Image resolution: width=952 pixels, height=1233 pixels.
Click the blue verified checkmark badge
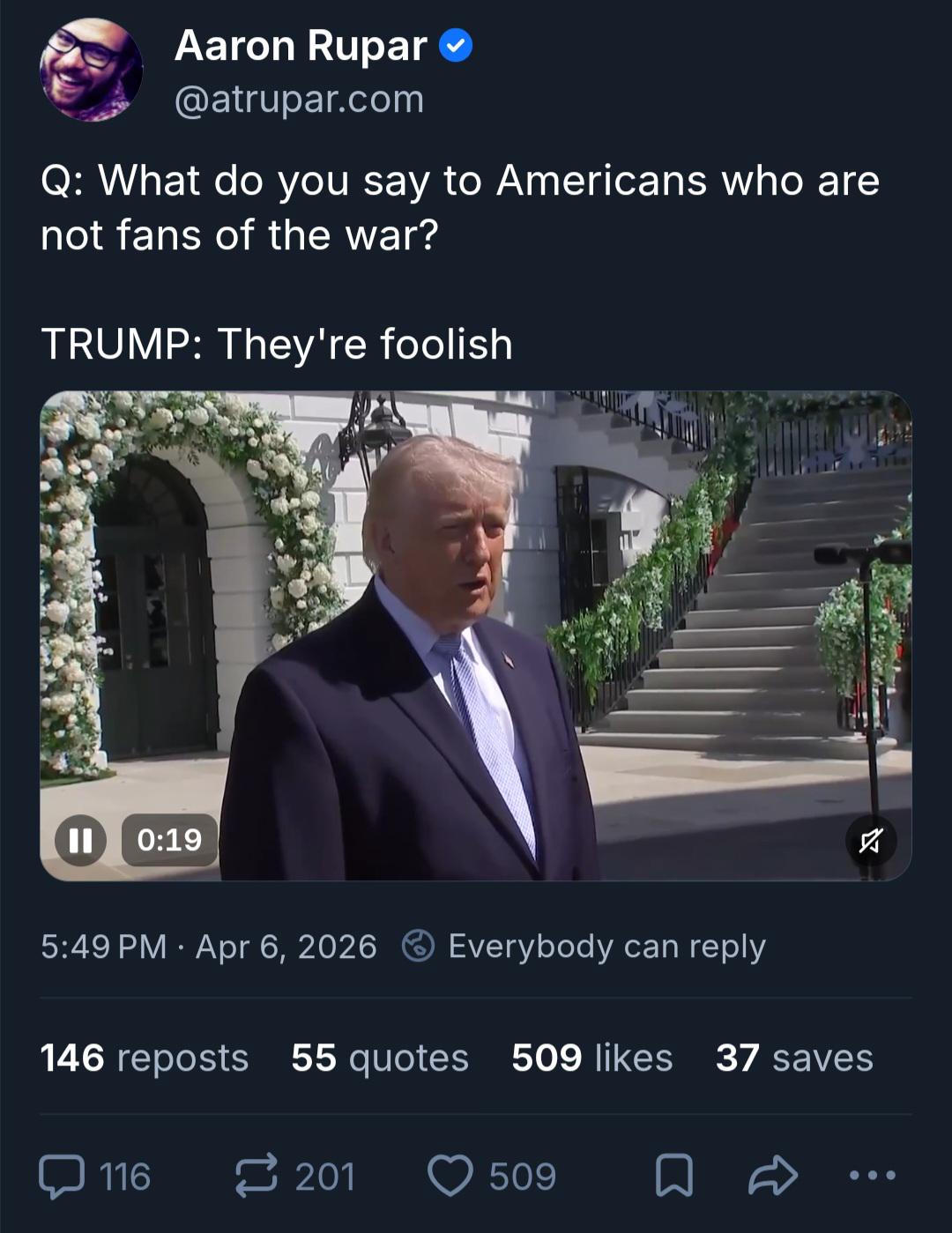tap(455, 46)
